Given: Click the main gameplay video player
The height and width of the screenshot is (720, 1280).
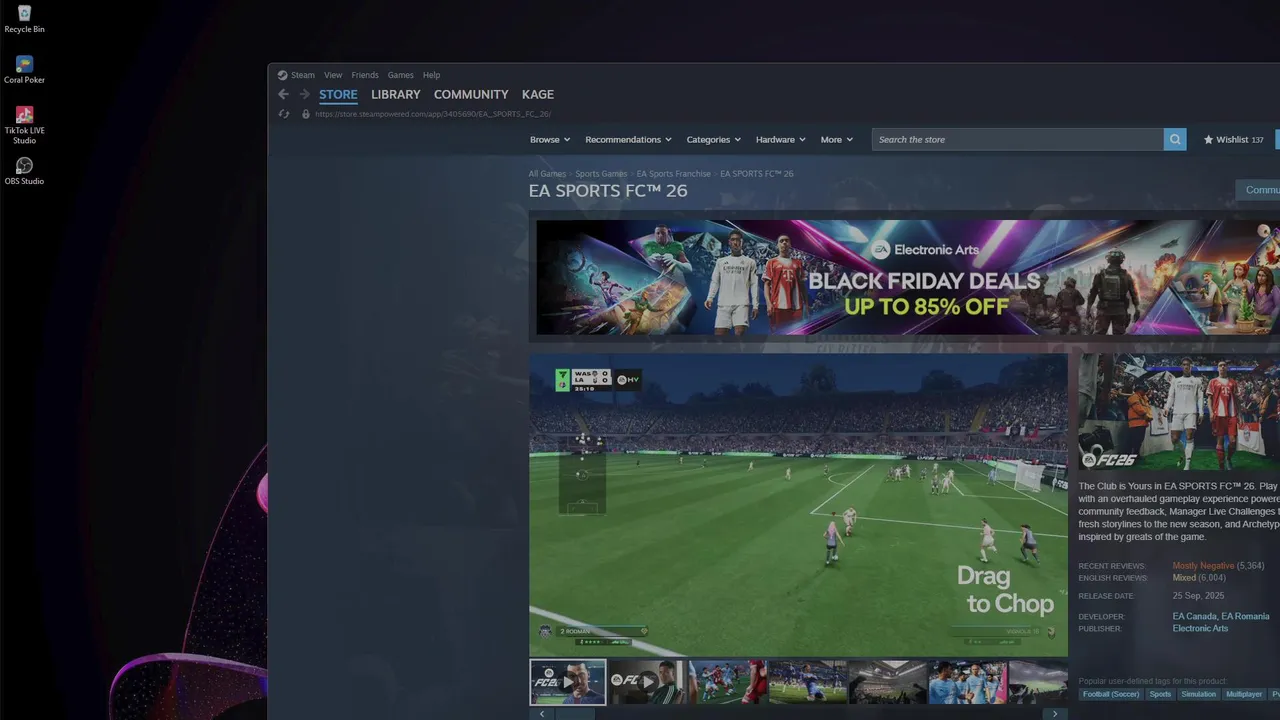Looking at the screenshot, I should (798, 504).
